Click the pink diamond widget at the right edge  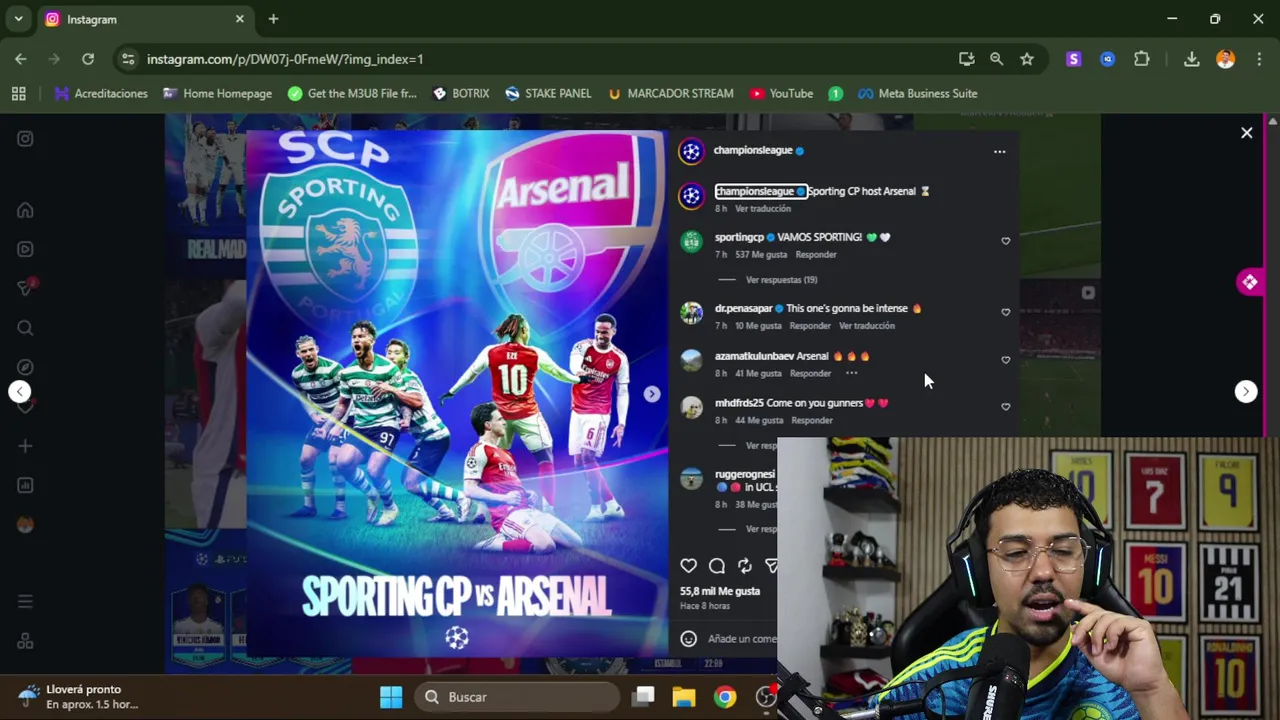point(1249,283)
